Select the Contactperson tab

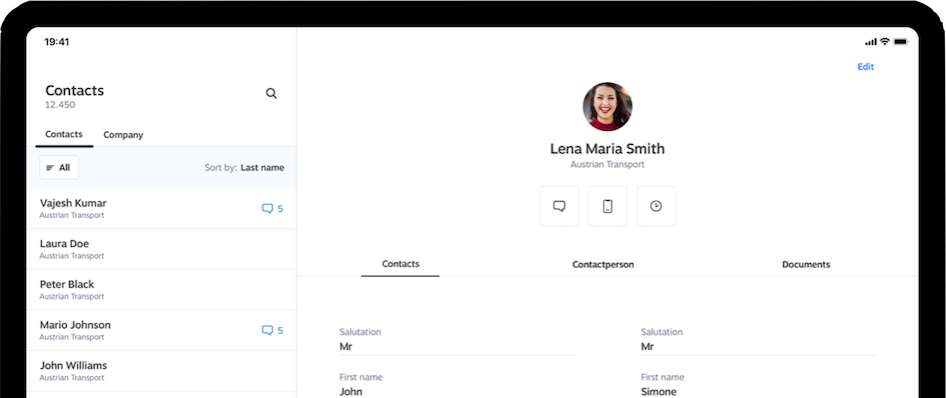click(x=603, y=265)
